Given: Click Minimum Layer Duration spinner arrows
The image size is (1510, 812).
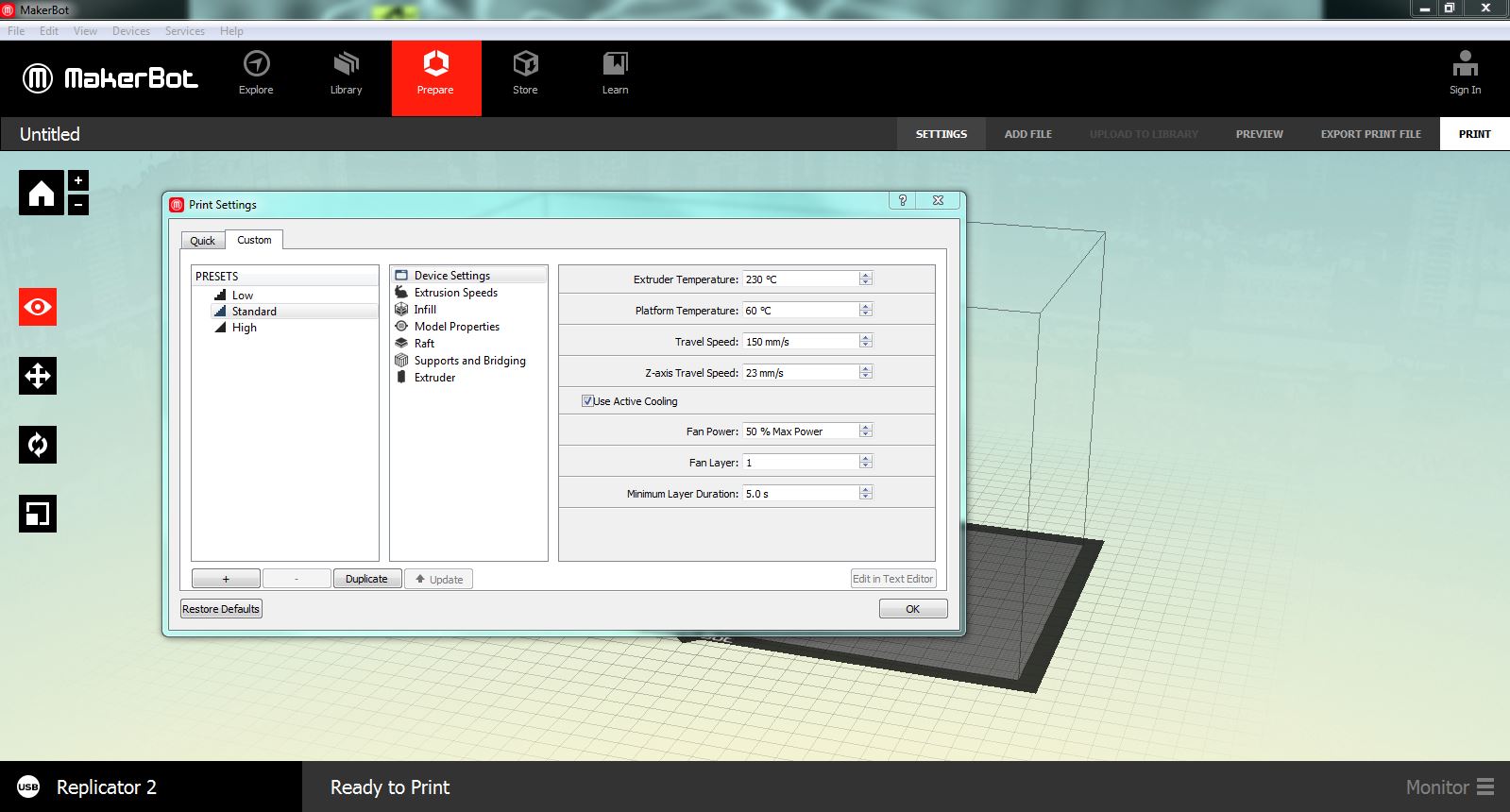Looking at the screenshot, I should pos(866,493).
